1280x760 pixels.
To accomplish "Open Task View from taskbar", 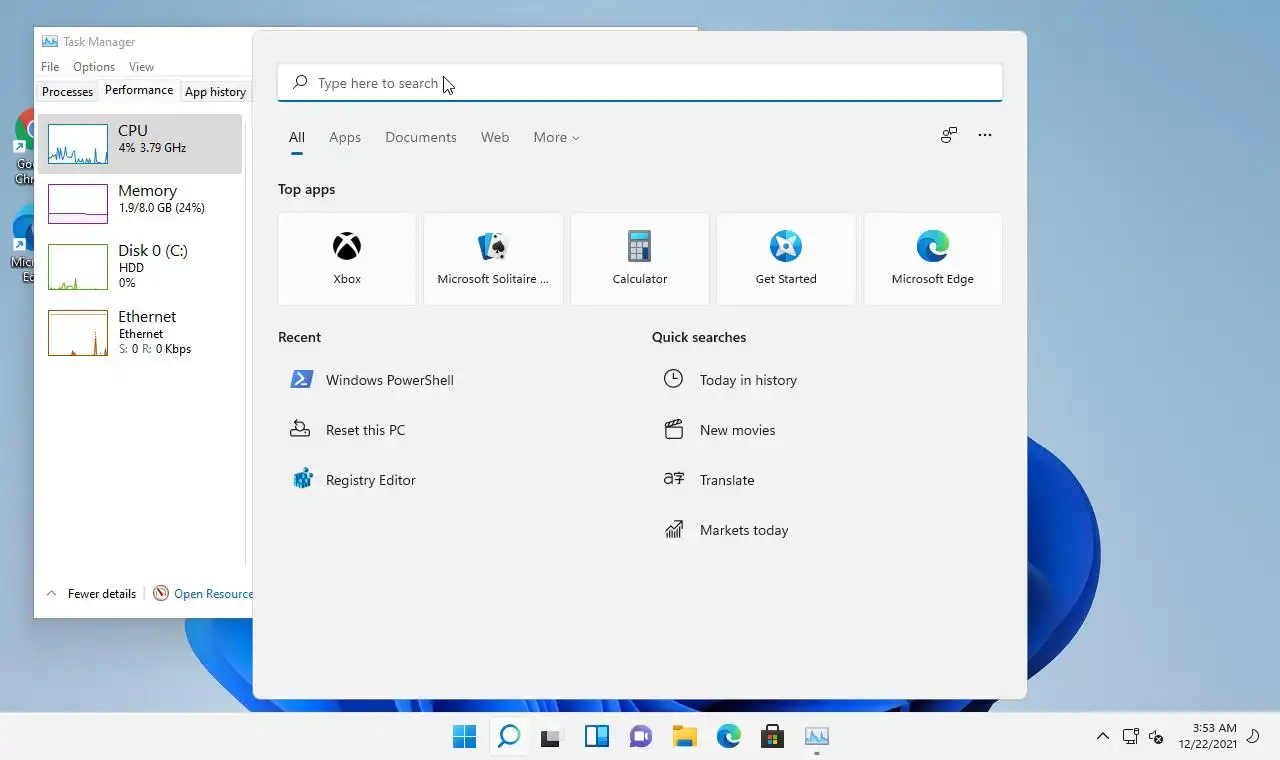I will [x=553, y=737].
